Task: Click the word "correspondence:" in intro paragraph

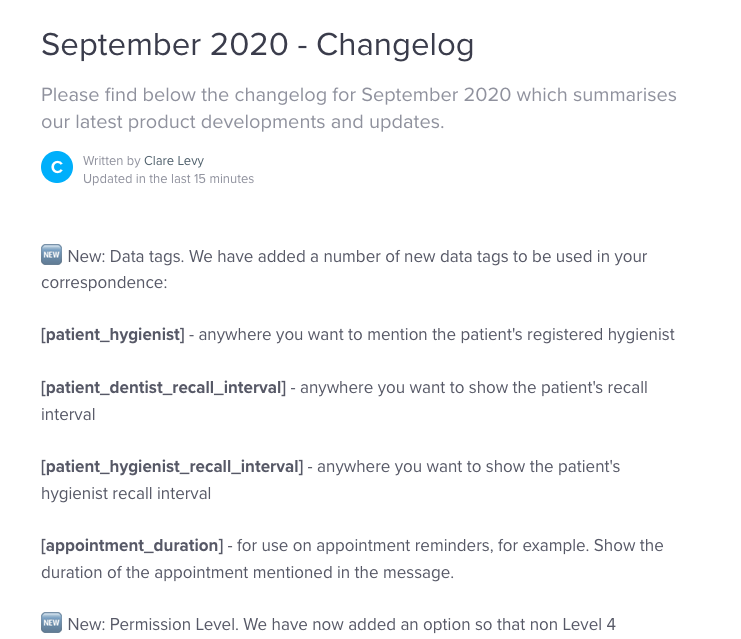Action: pyautogui.click(x=104, y=282)
